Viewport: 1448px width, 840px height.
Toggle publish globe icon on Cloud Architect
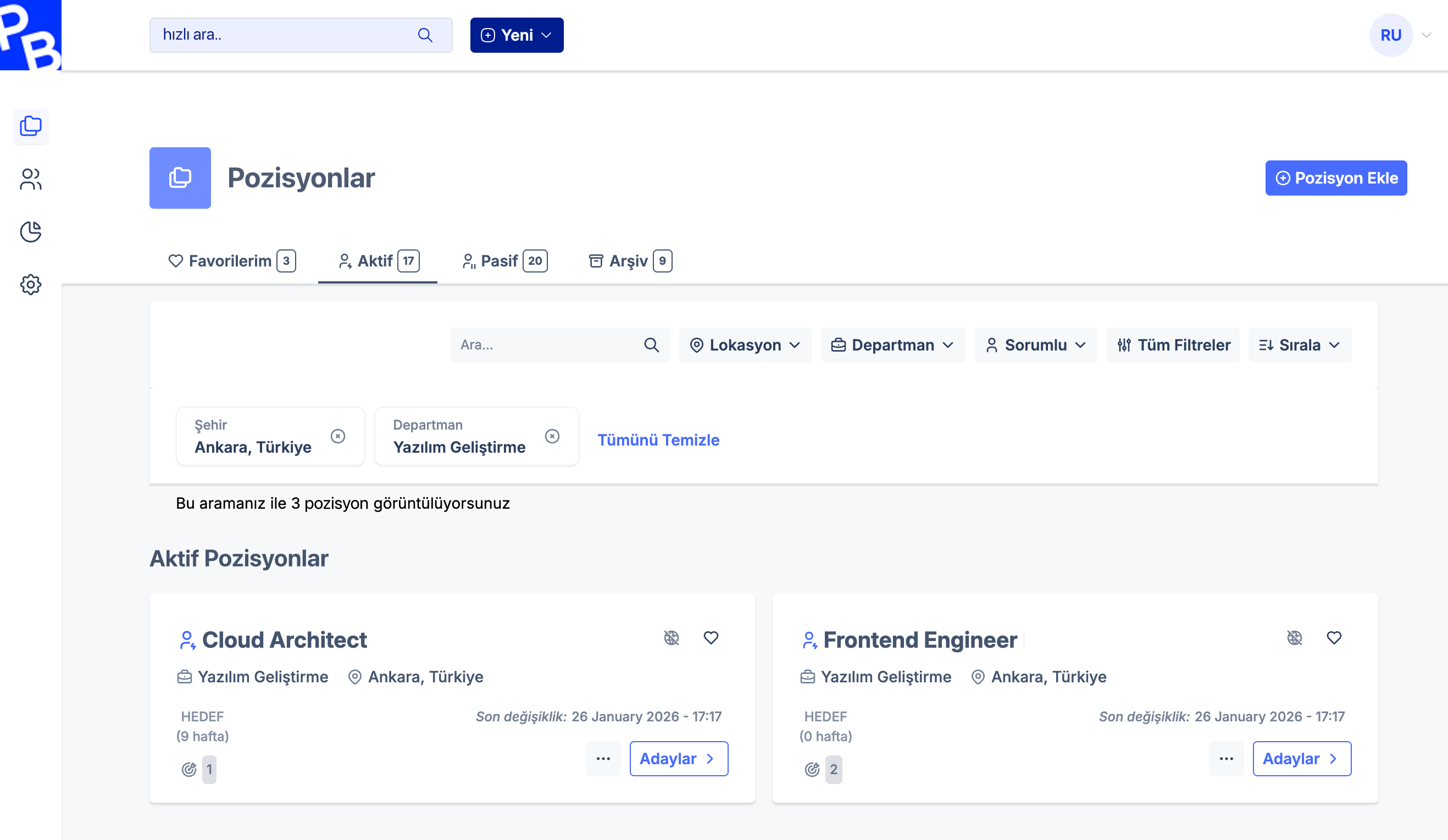[671, 638]
